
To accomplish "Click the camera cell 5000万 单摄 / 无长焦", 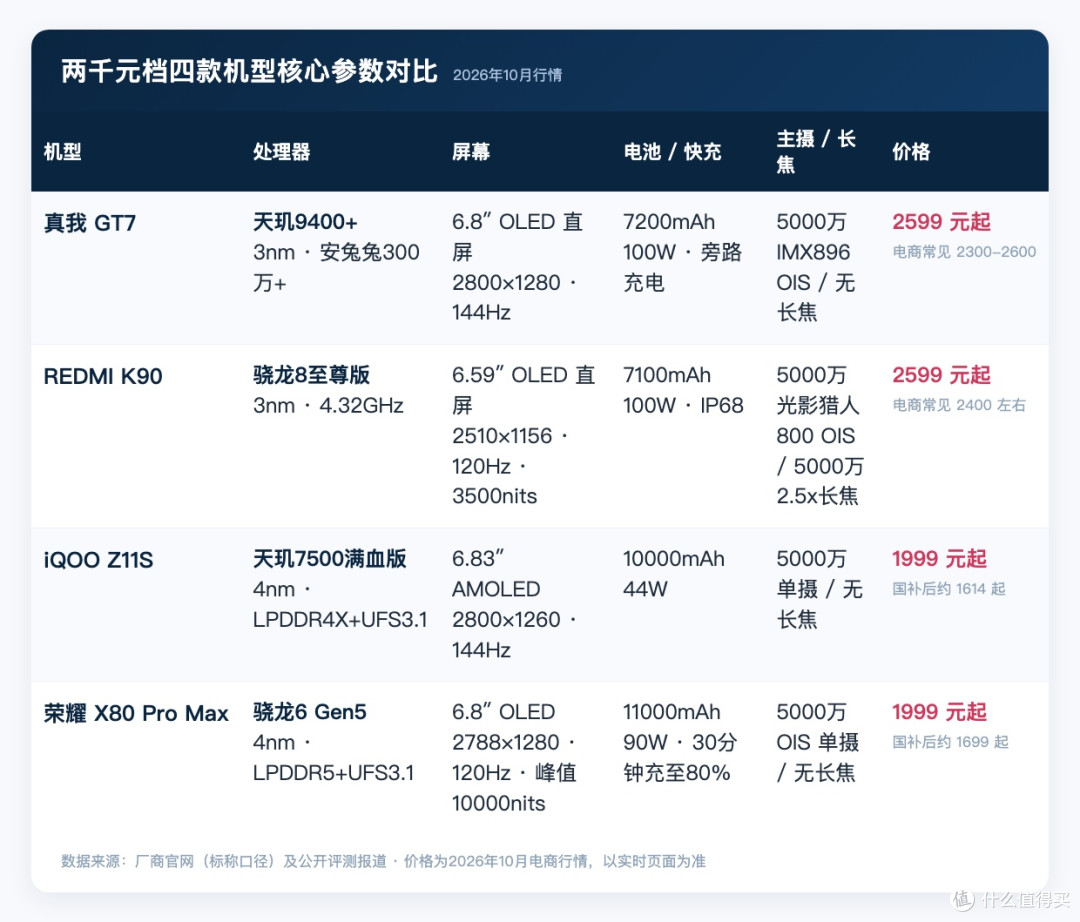I will (x=820, y=589).
